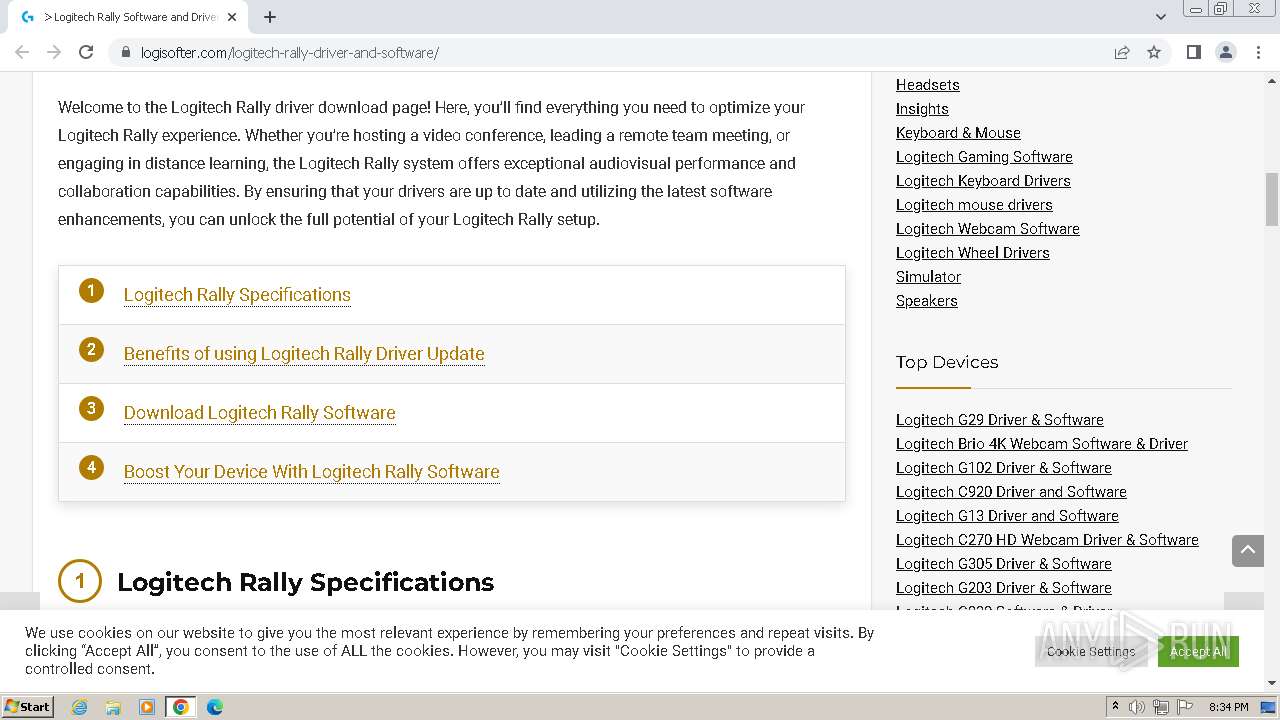The height and width of the screenshot is (720, 1280).
Task: Click the page vertical scrollbar thumb
Action: [x=1272, y=199]
